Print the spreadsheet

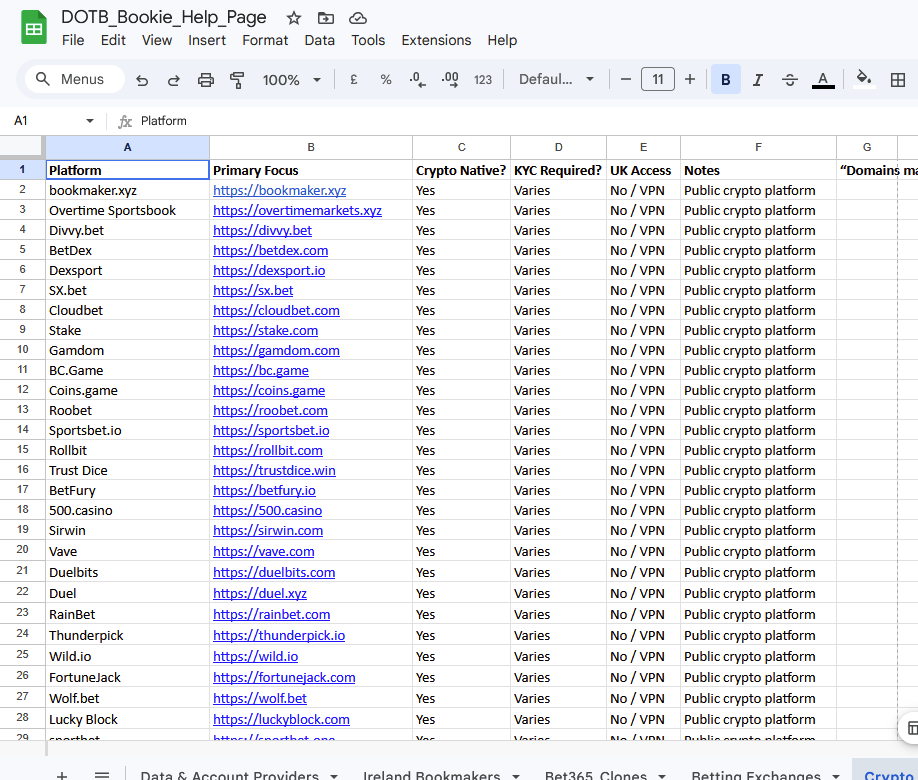coord(205,80)
